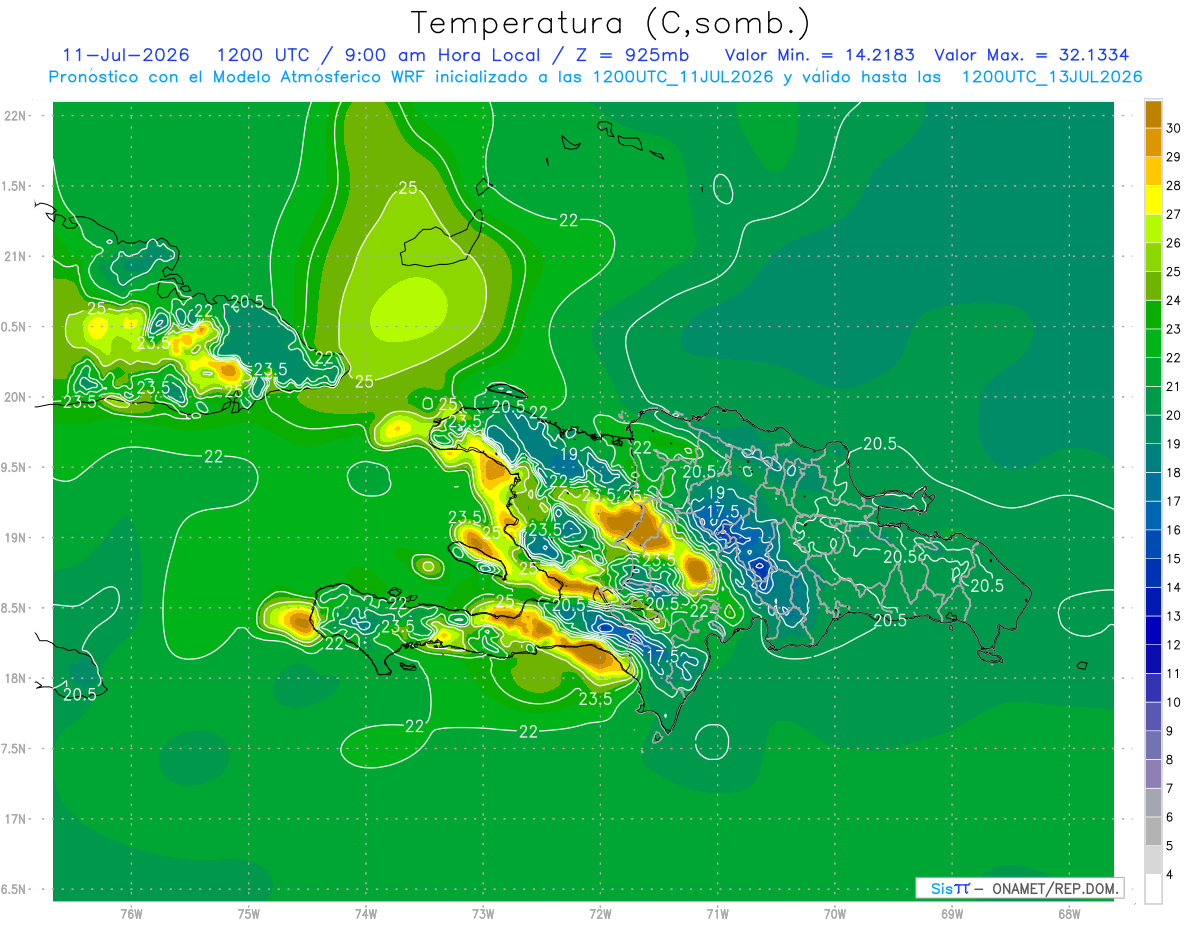The image size is (1200, 927).
Task: Click the "68W" longitude axis label
Action: 1069,913
